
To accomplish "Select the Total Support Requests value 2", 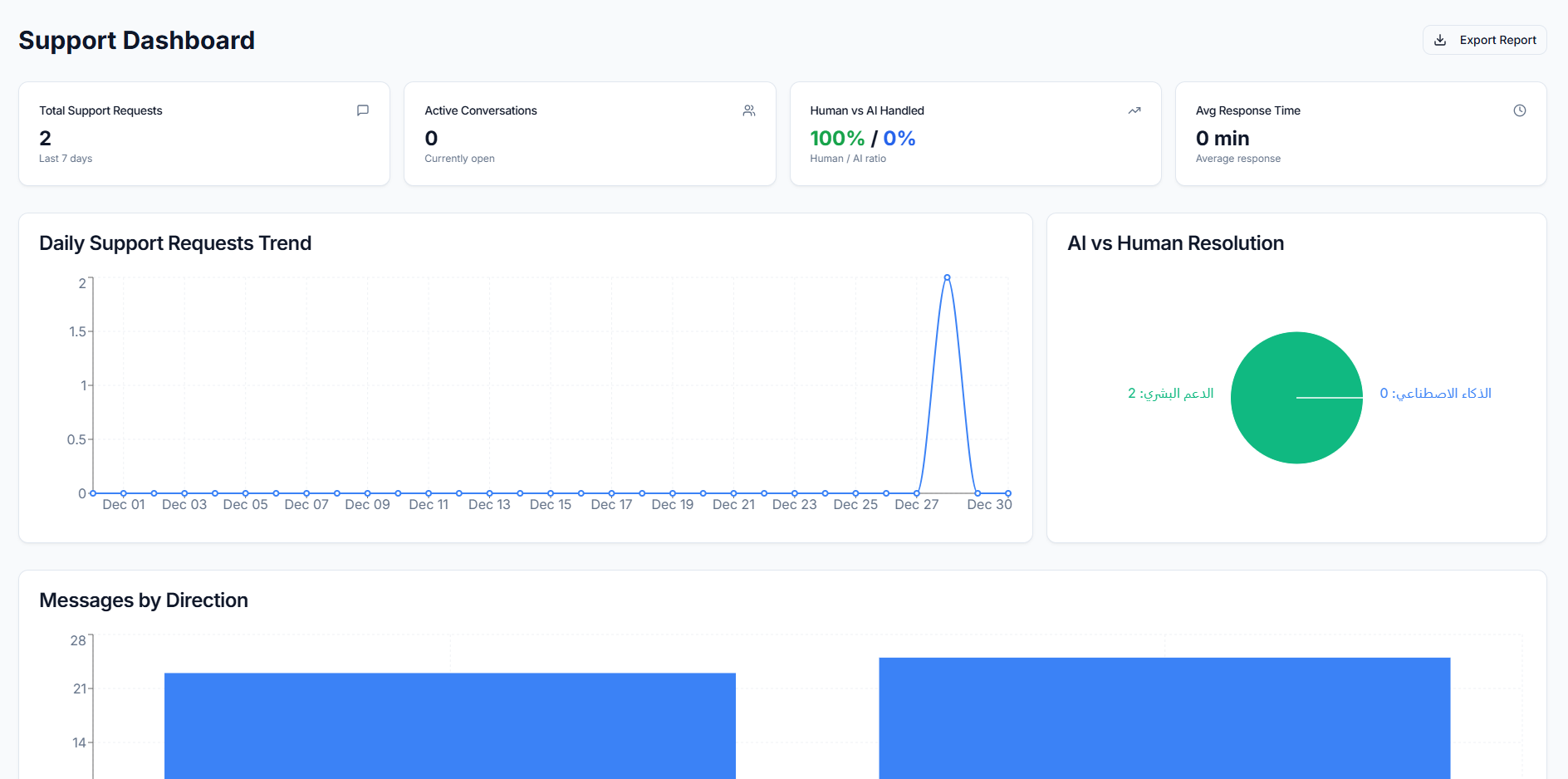I will pyautogui.click(x=45, y=138).
